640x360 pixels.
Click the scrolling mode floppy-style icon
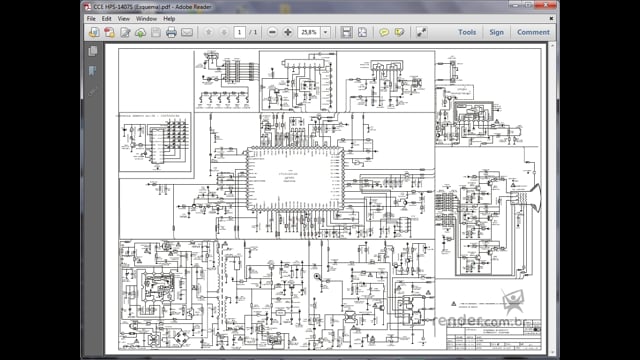[347, 32]
